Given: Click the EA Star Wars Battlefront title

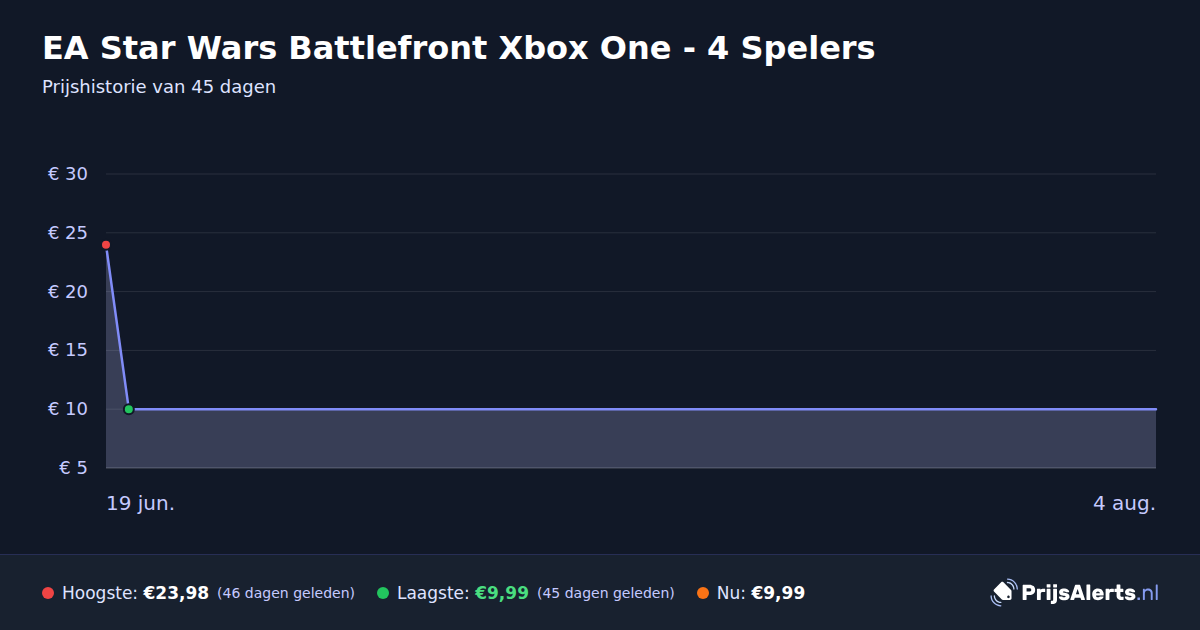Looking at the screenshot, I should [458, 48].
